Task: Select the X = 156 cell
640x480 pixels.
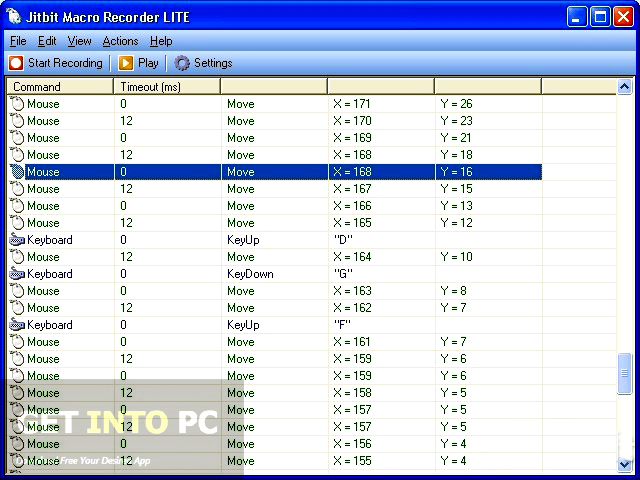Action: click(x=352, y=444)
